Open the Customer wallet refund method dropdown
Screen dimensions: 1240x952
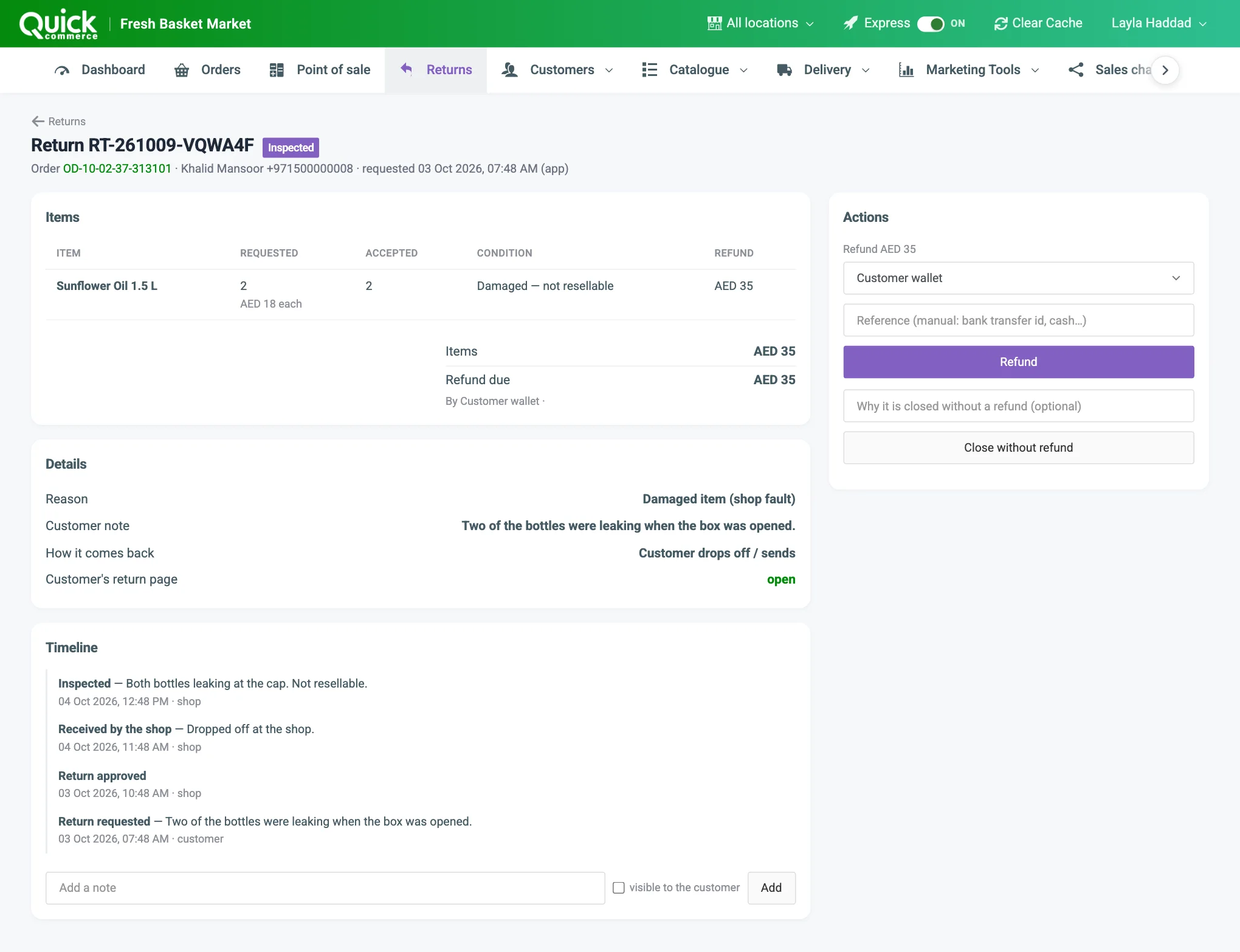coord(1018,278)
